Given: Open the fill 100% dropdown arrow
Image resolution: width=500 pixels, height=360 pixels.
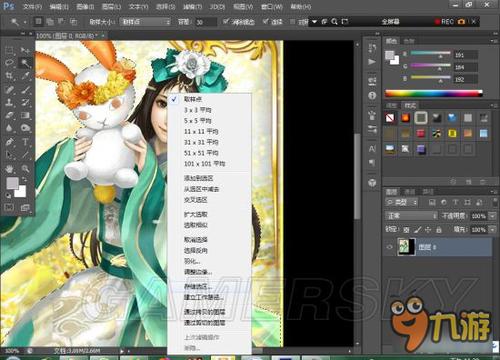Looking at the screenshot, I should tap(492, 230).
